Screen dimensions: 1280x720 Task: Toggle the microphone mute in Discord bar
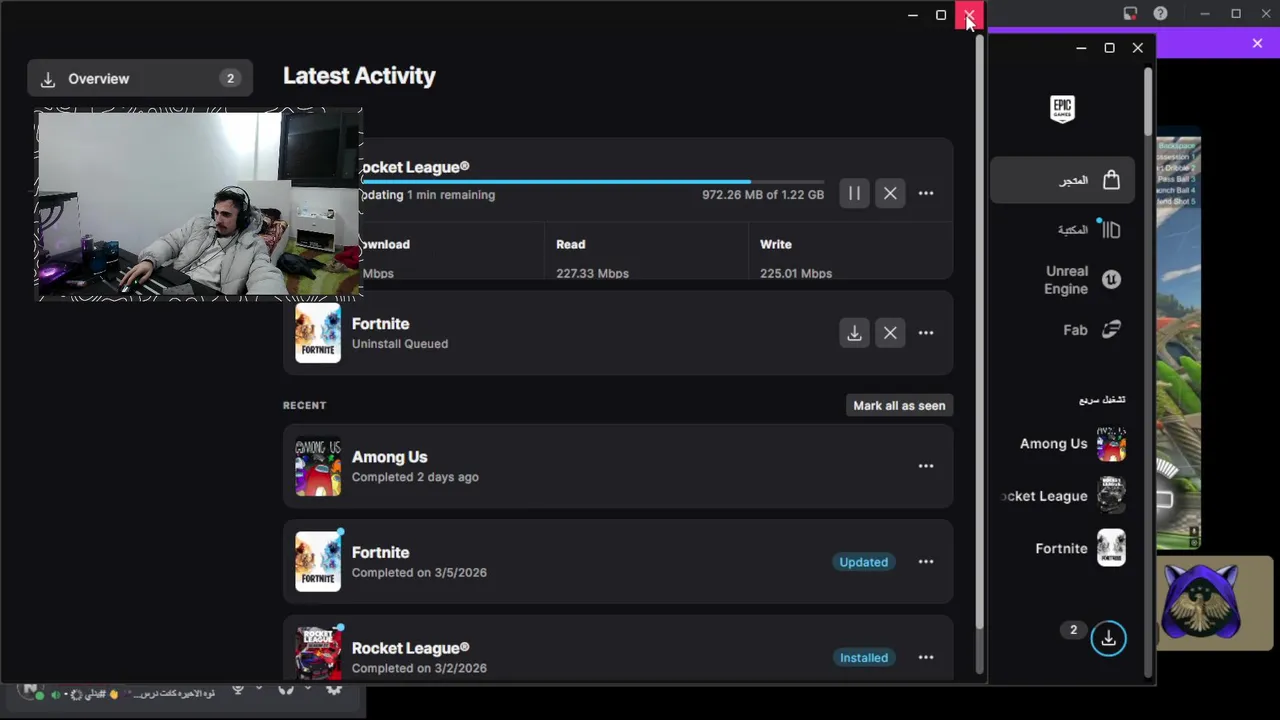[238, 690]
